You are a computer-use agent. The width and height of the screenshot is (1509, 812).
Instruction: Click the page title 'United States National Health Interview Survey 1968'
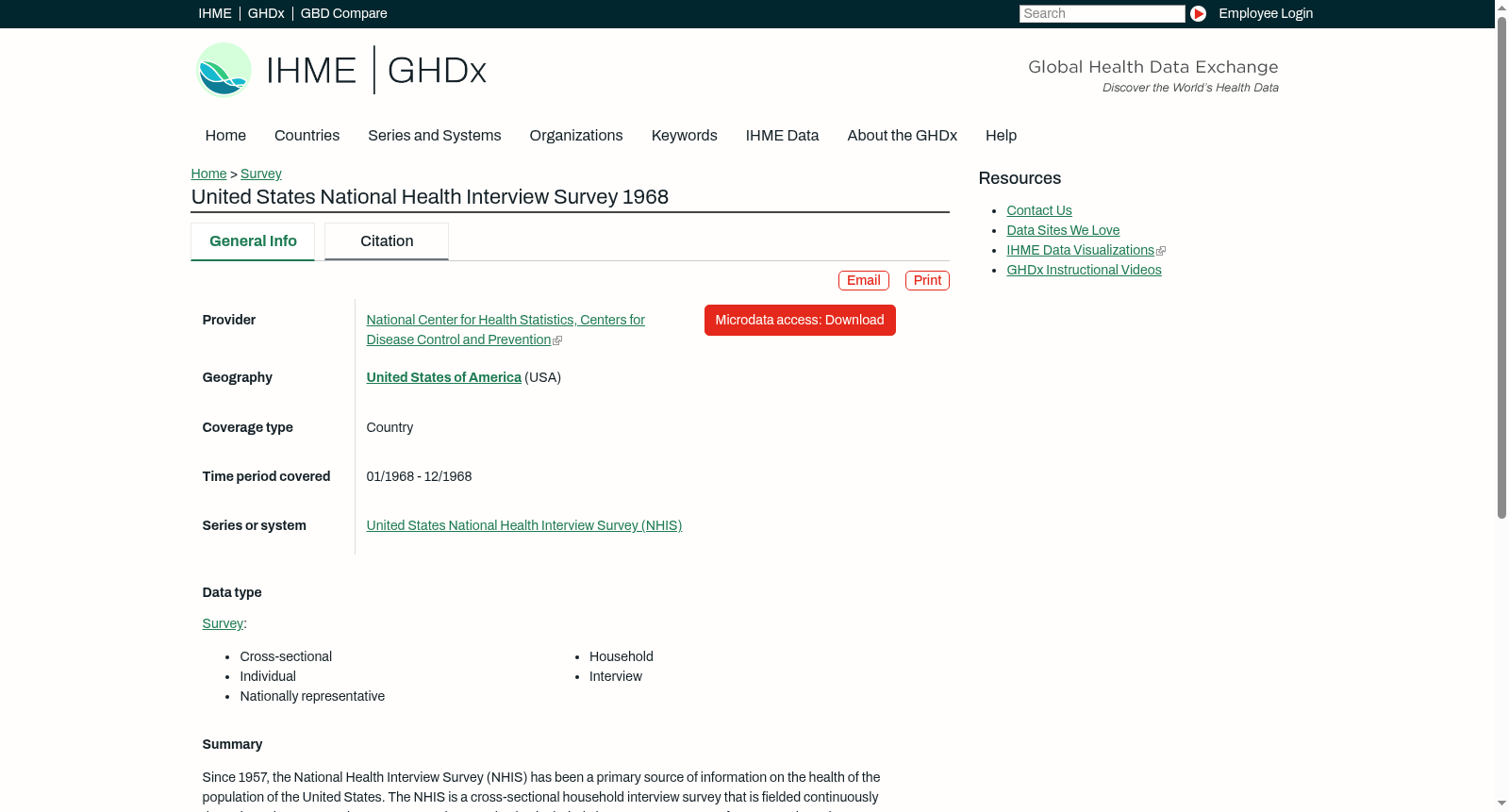(x=430, y=197)
